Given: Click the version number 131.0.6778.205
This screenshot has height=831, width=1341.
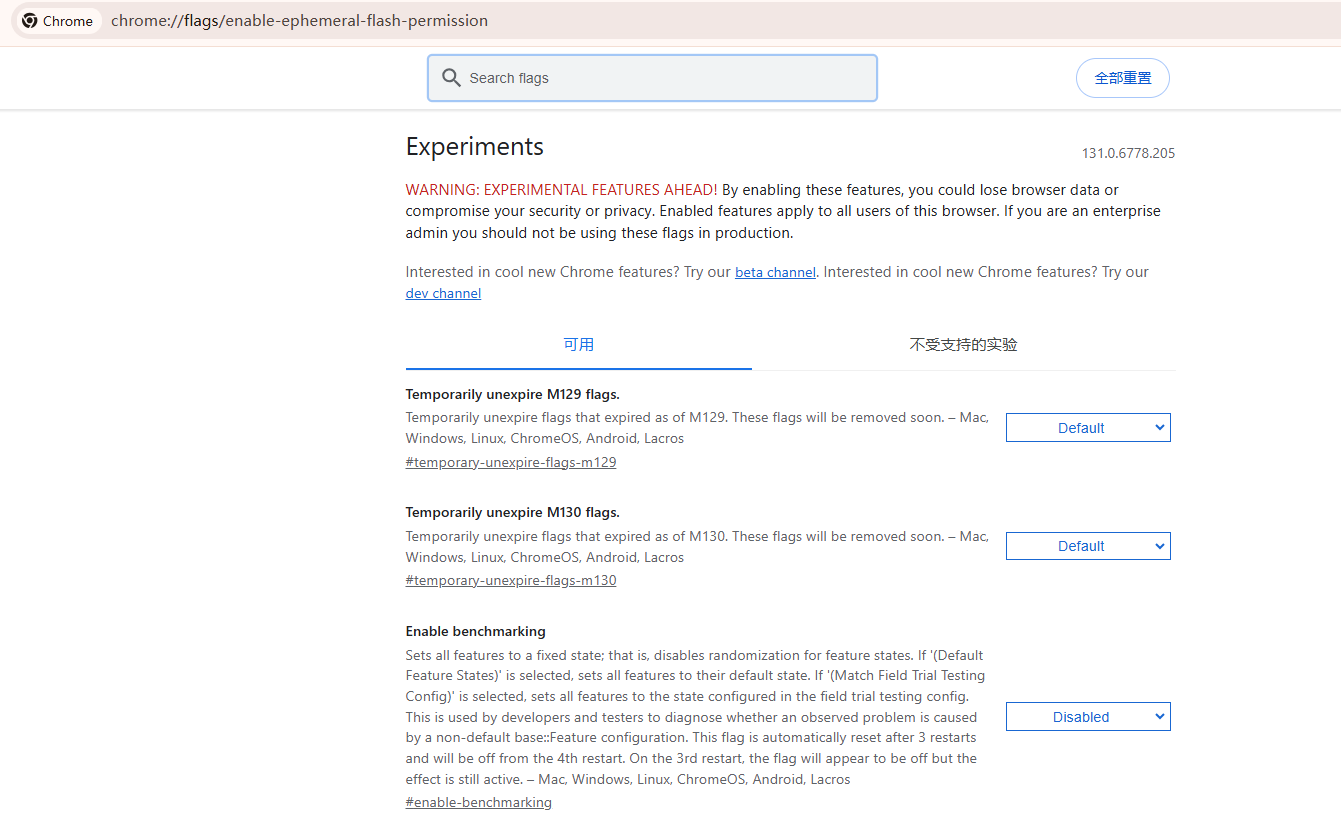Looking at the screenshot, I should click(x=1128, y=154).
